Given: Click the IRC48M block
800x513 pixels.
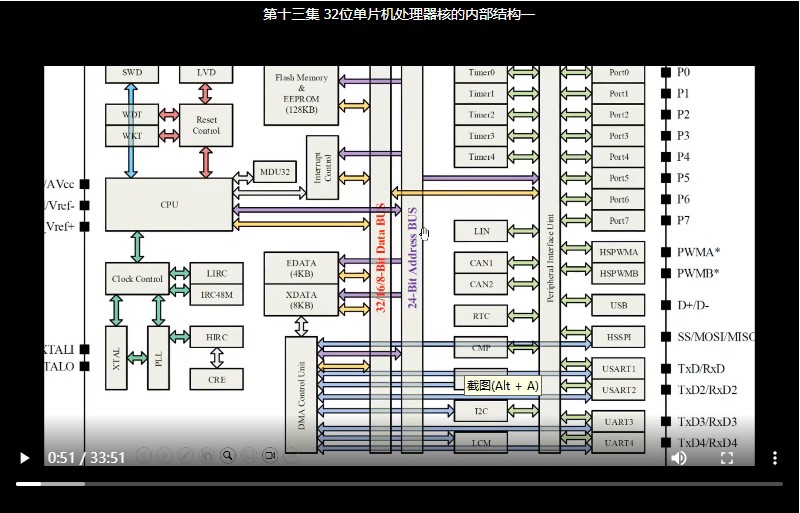Looking at the screenshot, I should (217, 295).
